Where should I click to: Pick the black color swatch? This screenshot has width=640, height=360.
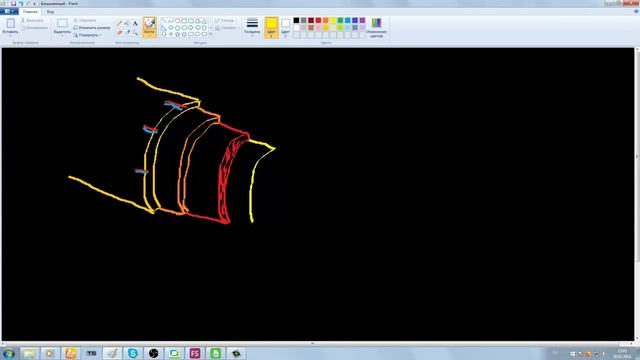click(296, 20)
